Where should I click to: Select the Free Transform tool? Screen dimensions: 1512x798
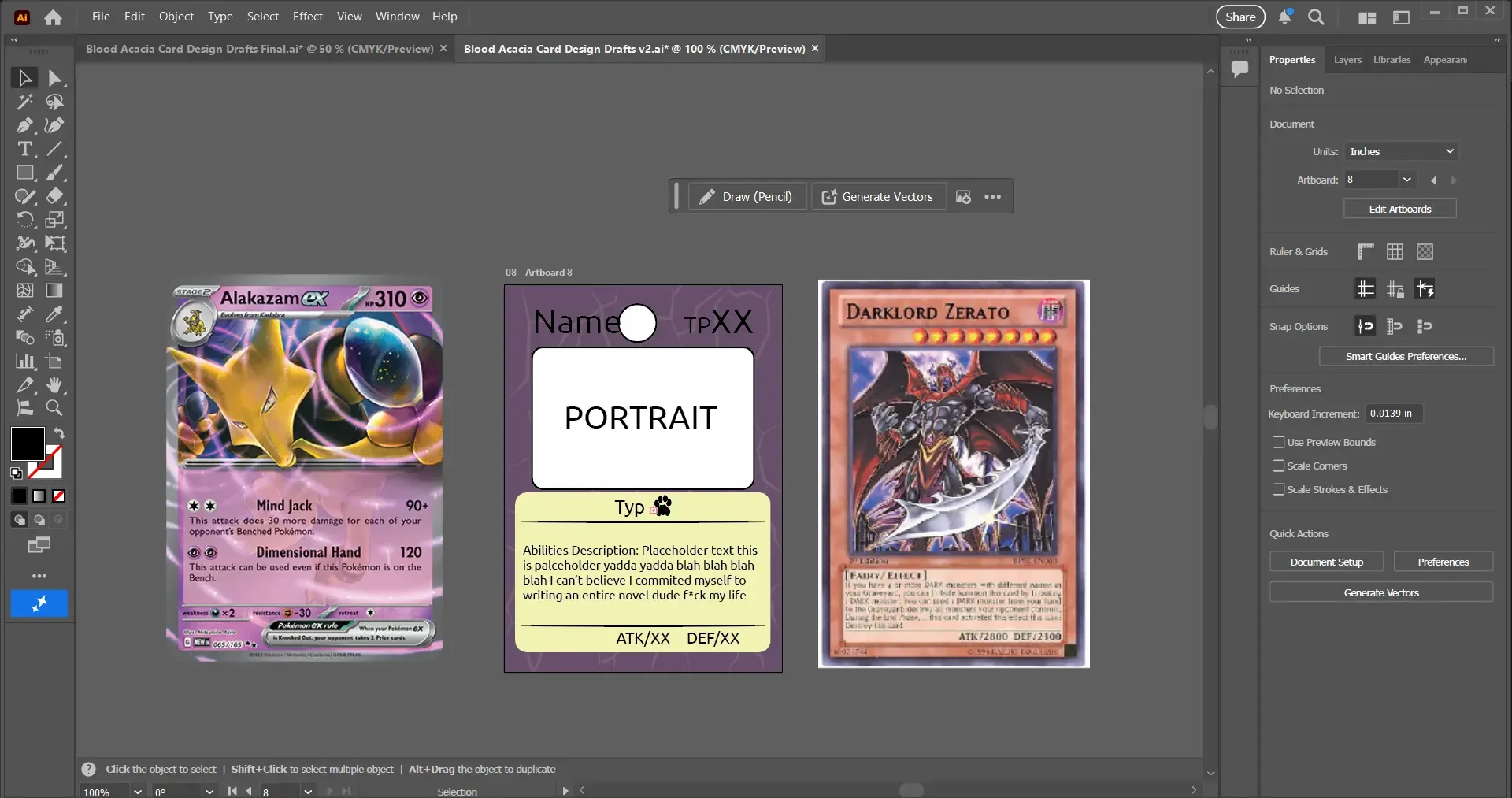tap(54, 243)
